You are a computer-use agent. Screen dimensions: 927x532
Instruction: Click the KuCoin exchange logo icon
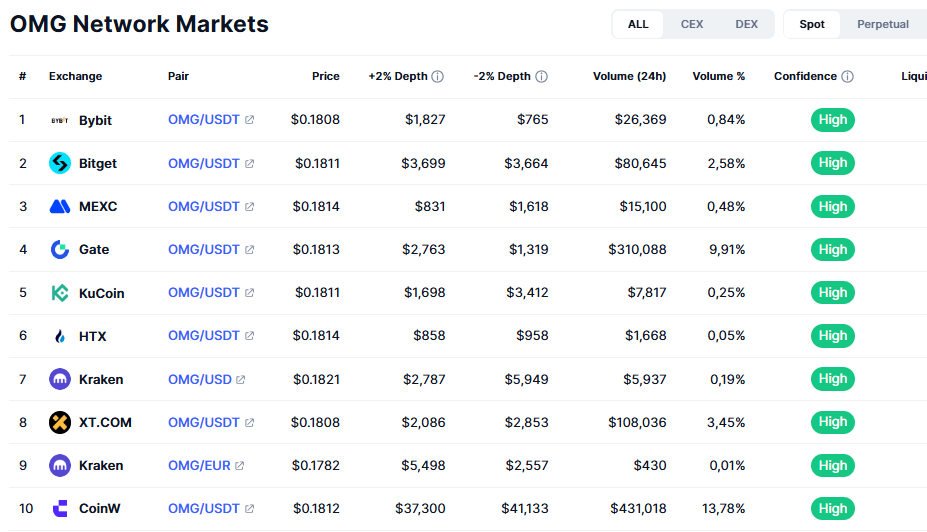click(60, 293)
